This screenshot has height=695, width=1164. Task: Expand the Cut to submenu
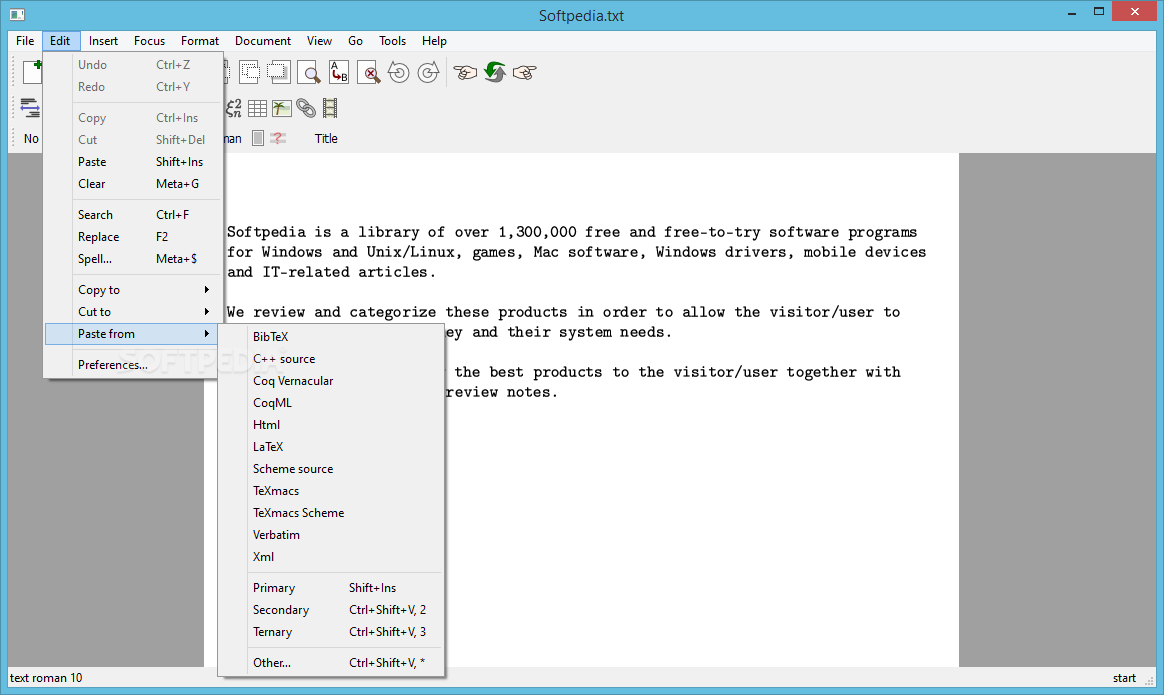pos(133,312)
